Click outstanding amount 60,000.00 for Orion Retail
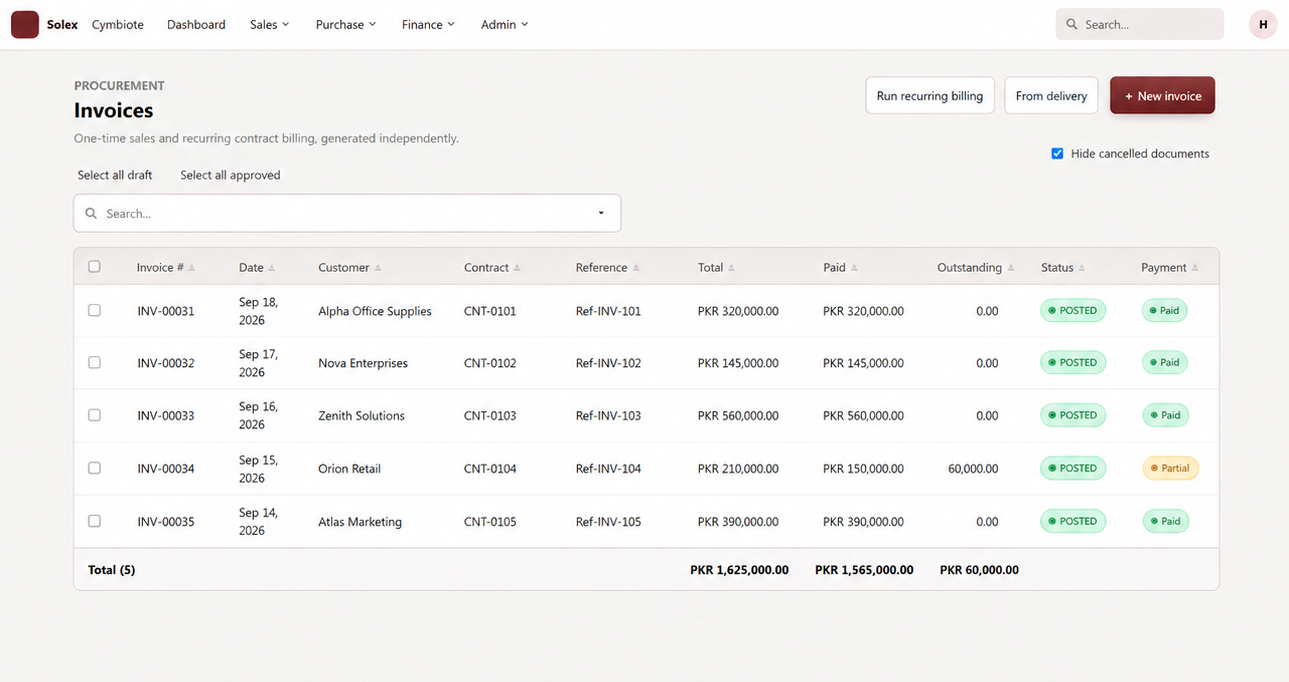 coord(973,468)
